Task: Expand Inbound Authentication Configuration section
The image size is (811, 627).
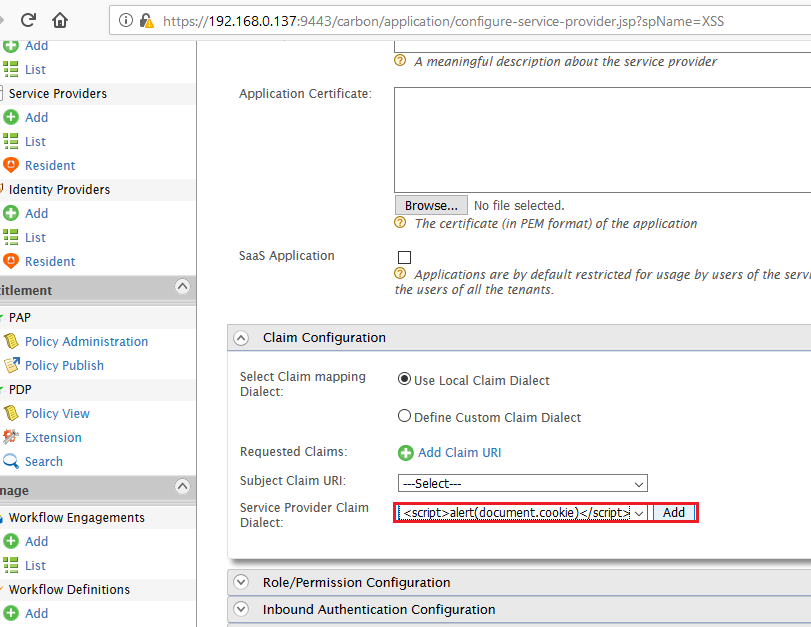Action: click(x=240, y=609)
